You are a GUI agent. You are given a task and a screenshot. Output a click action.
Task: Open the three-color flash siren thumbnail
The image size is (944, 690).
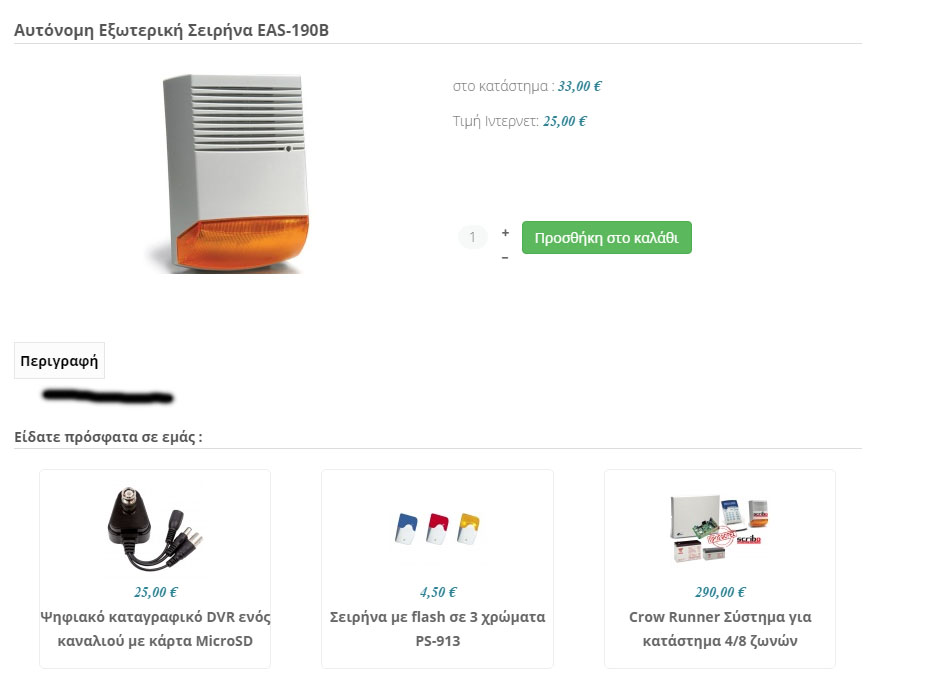coord(438,529)
